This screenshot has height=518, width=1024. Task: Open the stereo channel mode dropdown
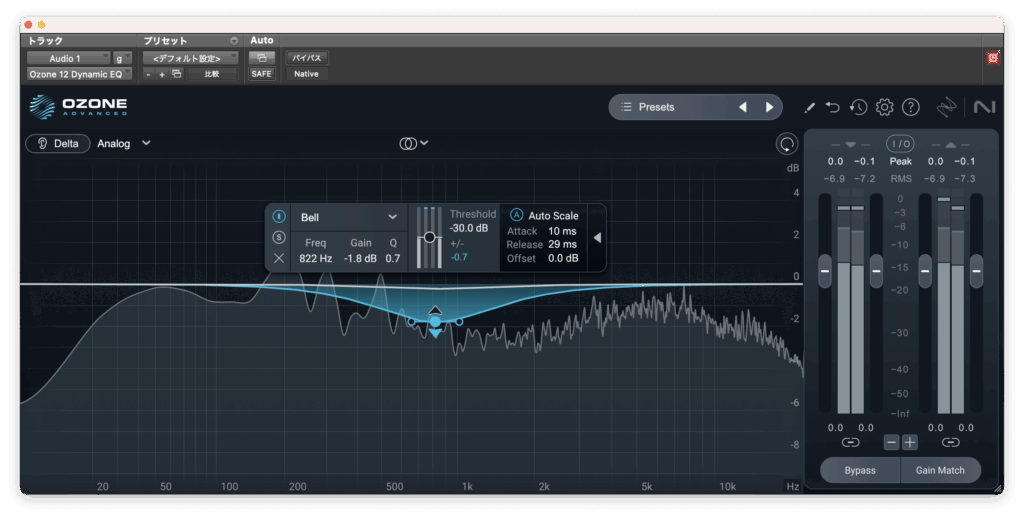[413, 143]
